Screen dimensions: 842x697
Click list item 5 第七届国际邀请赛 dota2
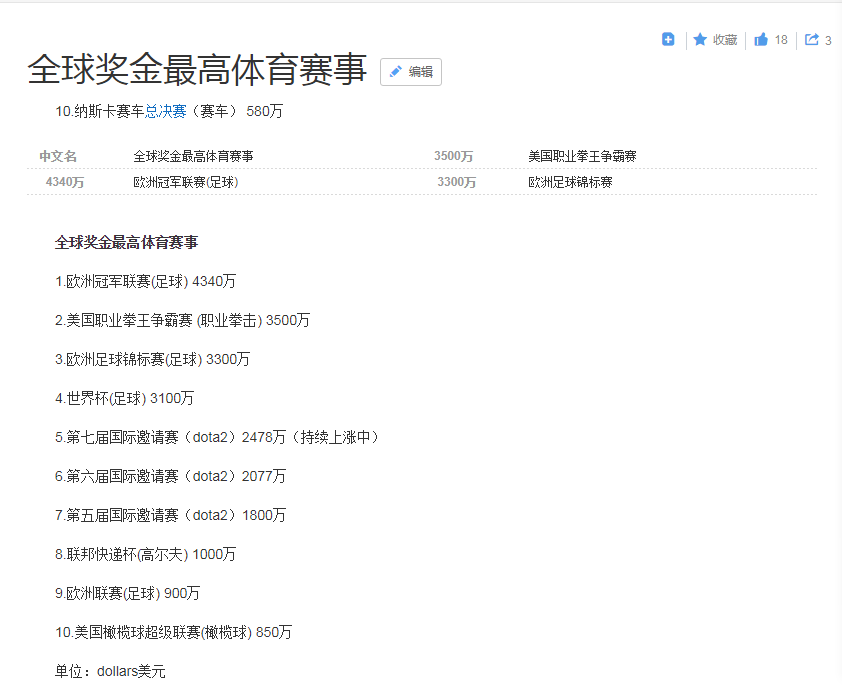(217, 437)
